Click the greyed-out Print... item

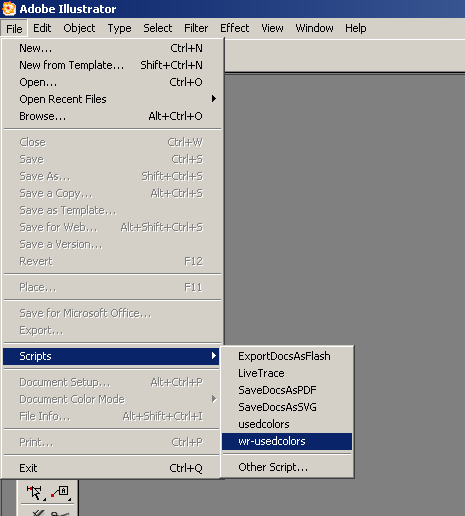(112, 442)
